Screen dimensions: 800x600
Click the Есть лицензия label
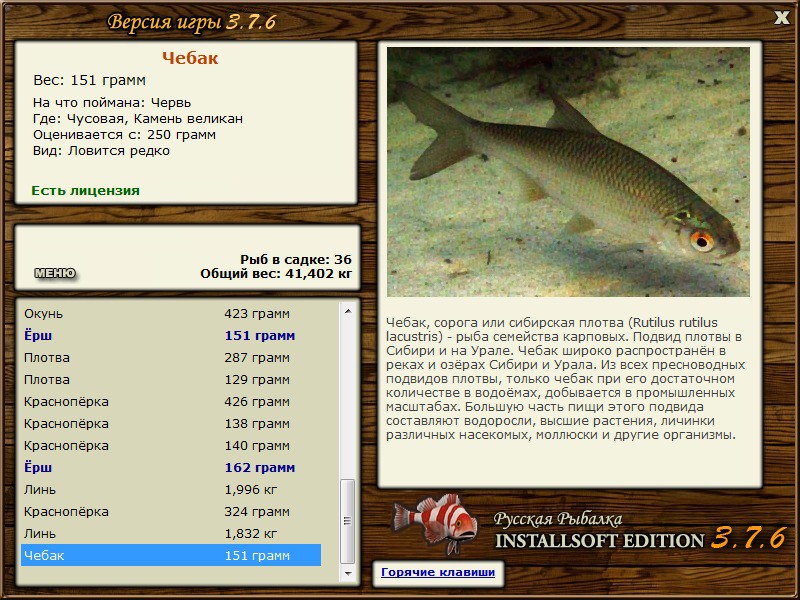tap(85, 190)
